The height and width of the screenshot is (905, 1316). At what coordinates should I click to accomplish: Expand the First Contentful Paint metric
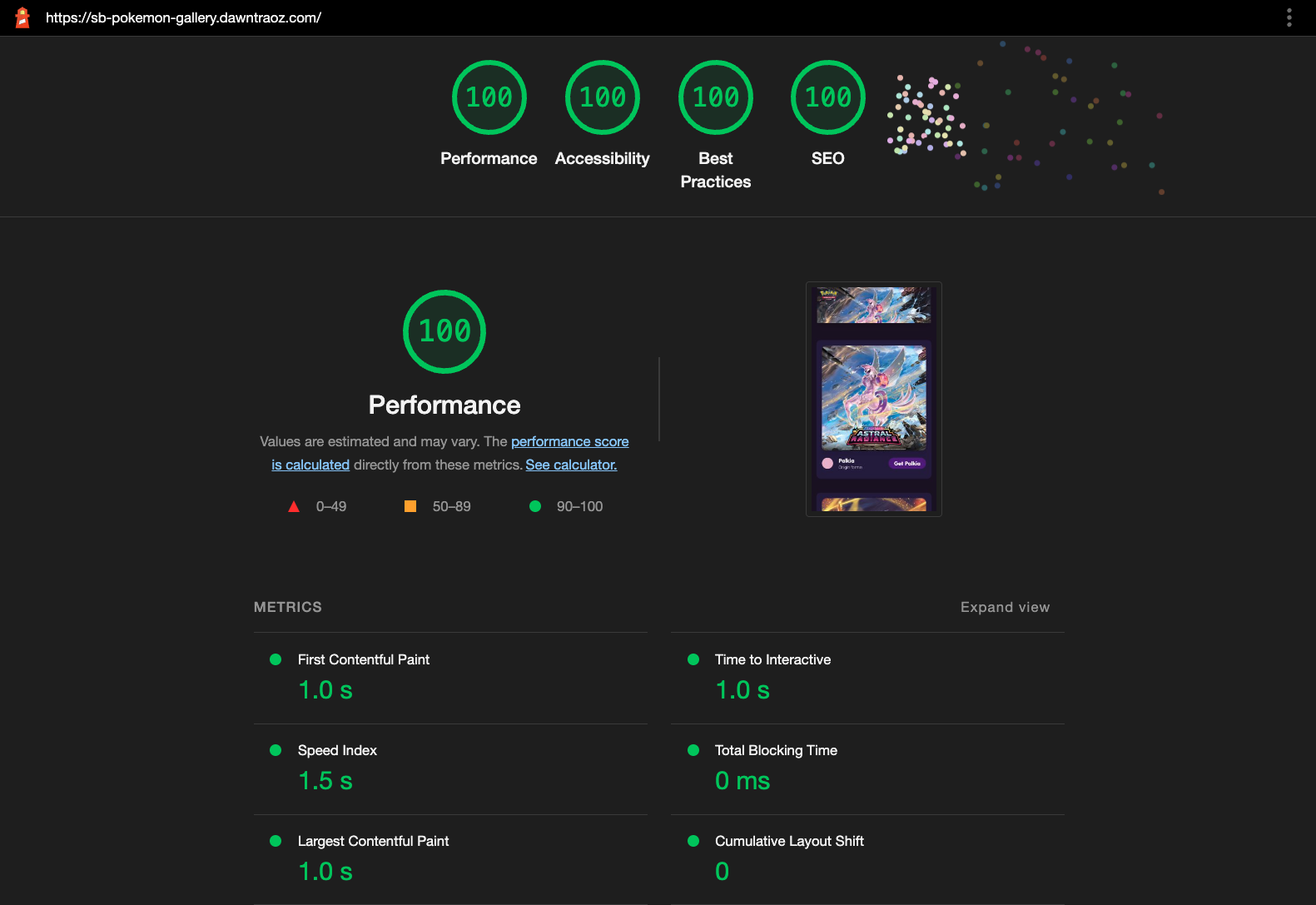pyautogui.click(x=450, y=678)
